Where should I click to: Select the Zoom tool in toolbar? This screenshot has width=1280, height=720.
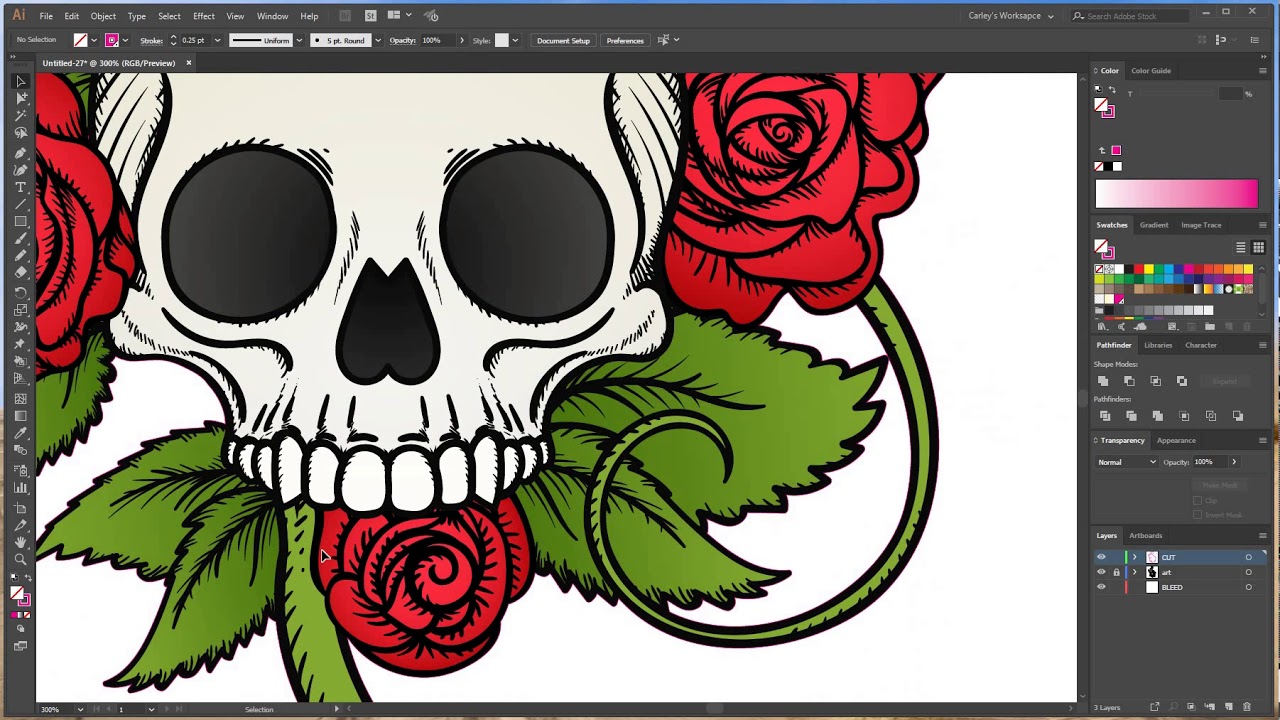20,560
